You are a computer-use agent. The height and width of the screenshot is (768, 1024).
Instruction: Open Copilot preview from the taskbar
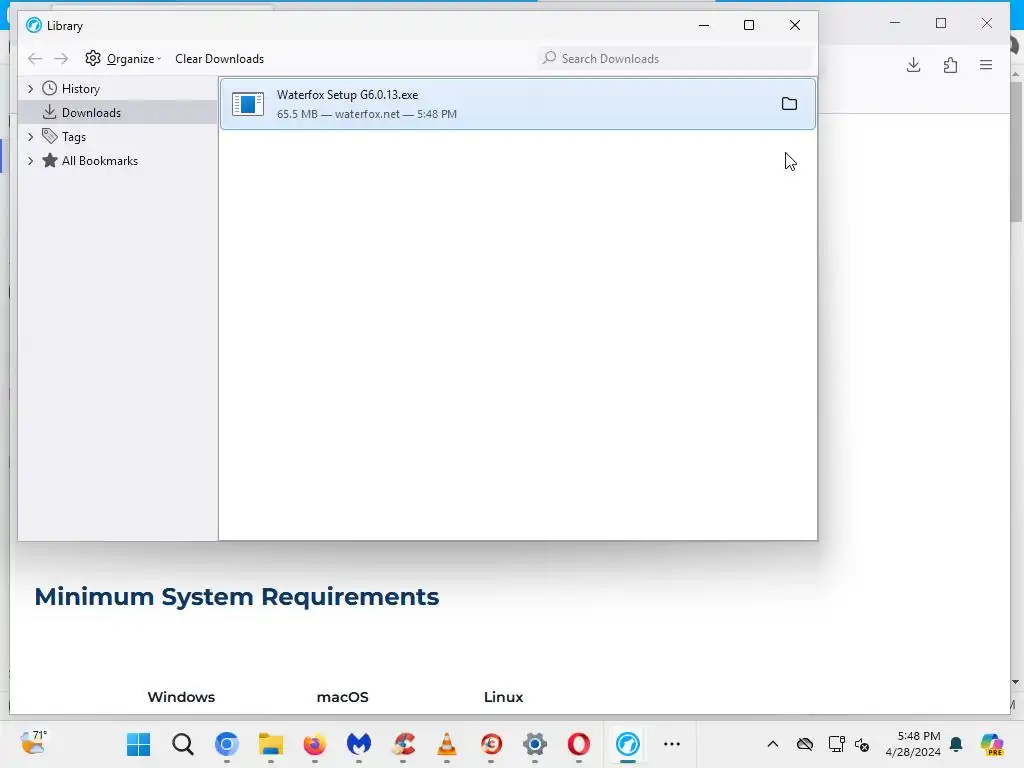click(992, 744)
